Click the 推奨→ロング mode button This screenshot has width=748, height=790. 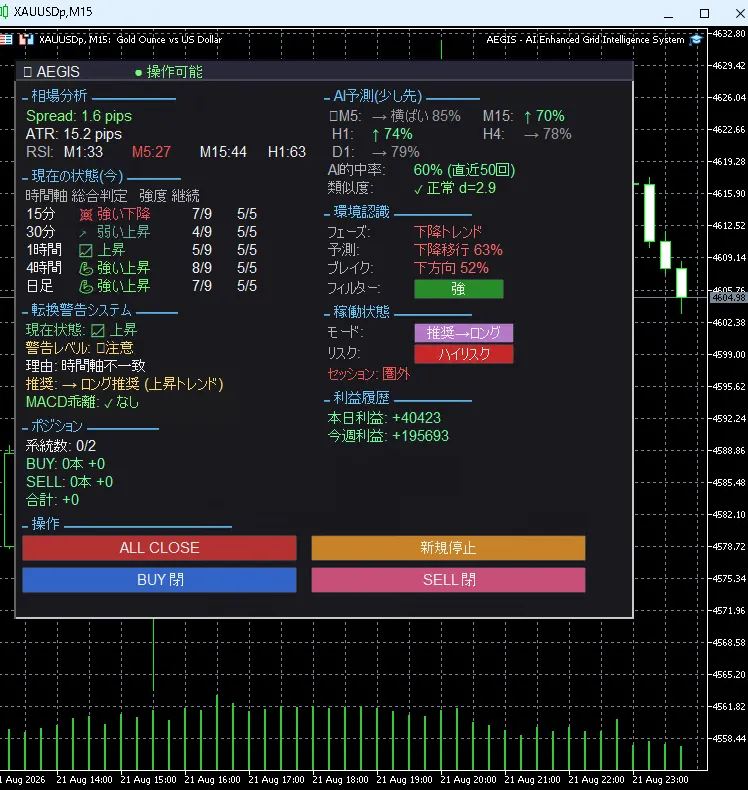tap(463, 333)
